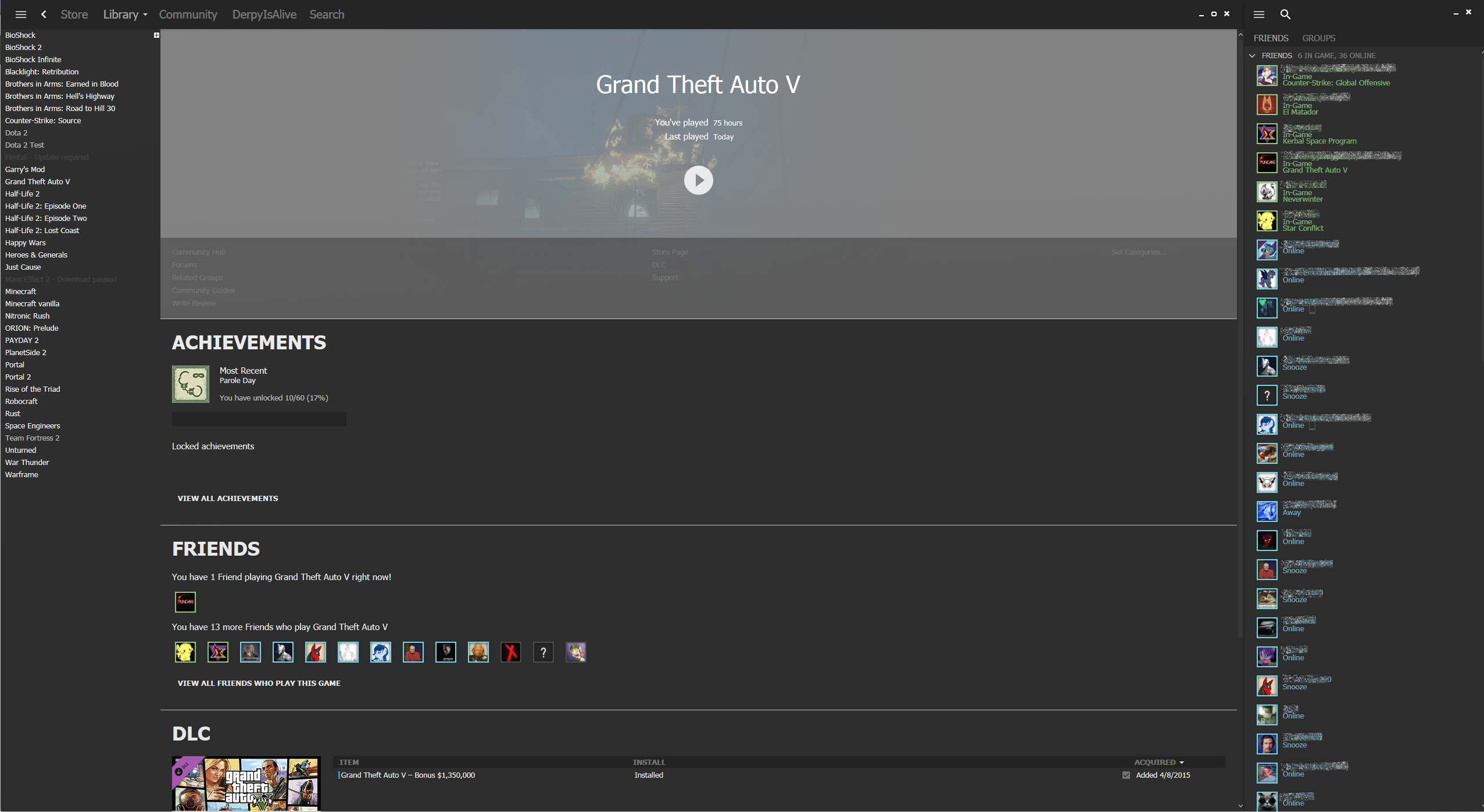Click the friend avatar currently playing GTA V
The height and width of the screenshot is (812, 1484).
pos(185,602)
